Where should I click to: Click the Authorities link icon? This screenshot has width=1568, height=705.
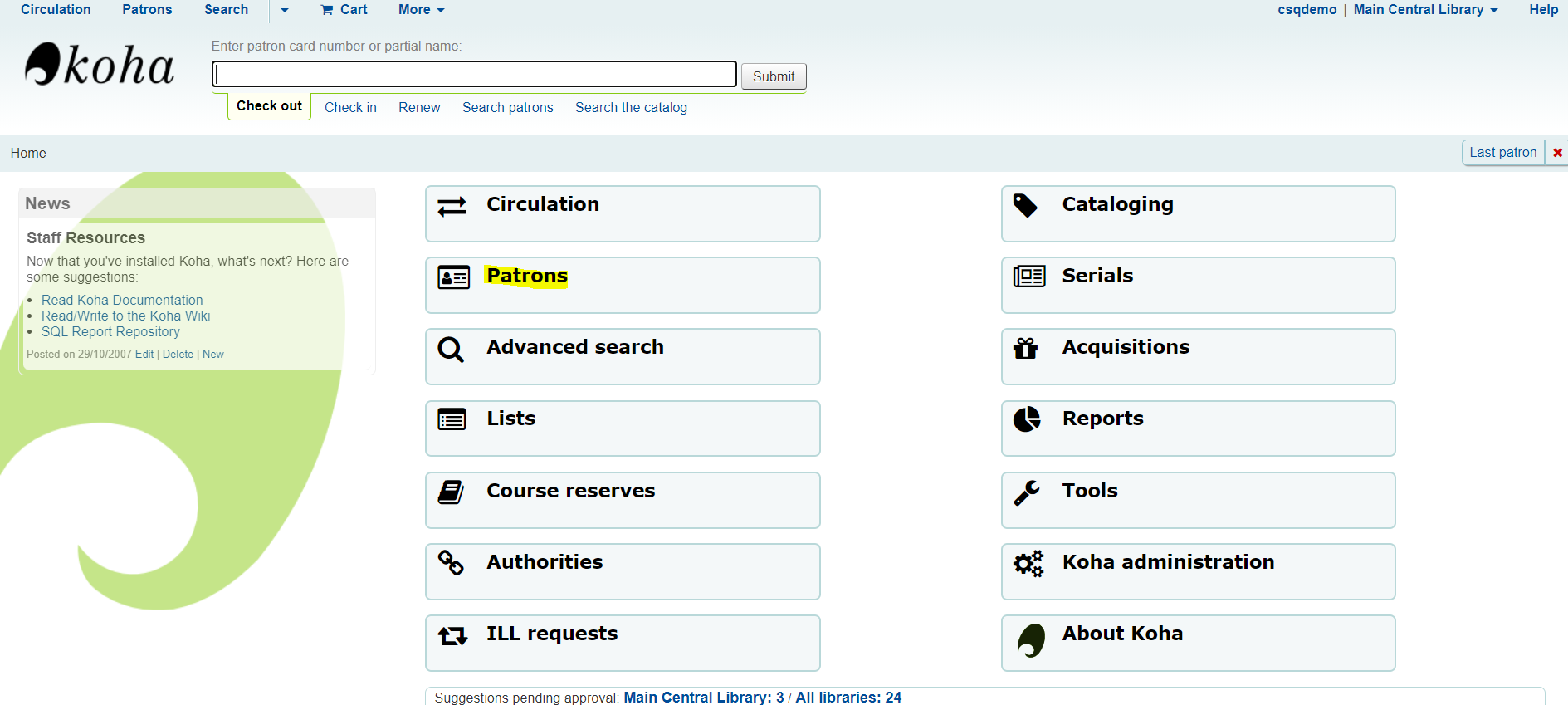point(451,563)
